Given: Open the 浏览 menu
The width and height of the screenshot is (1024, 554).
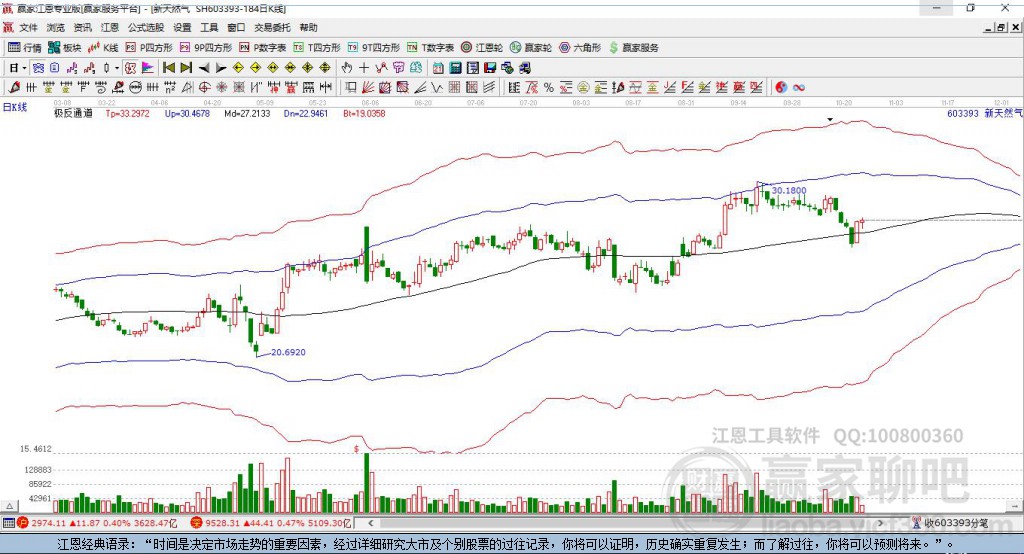Looking at the screenshot, I should point(56,27).
